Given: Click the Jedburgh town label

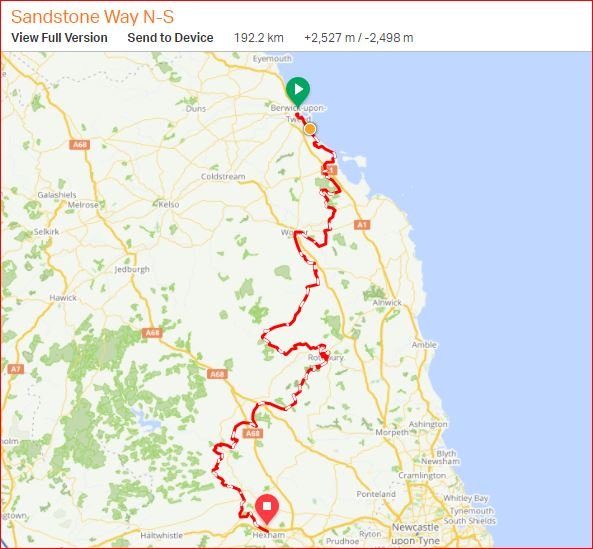Looking at the screenshot, I should [x=132, y=270].
